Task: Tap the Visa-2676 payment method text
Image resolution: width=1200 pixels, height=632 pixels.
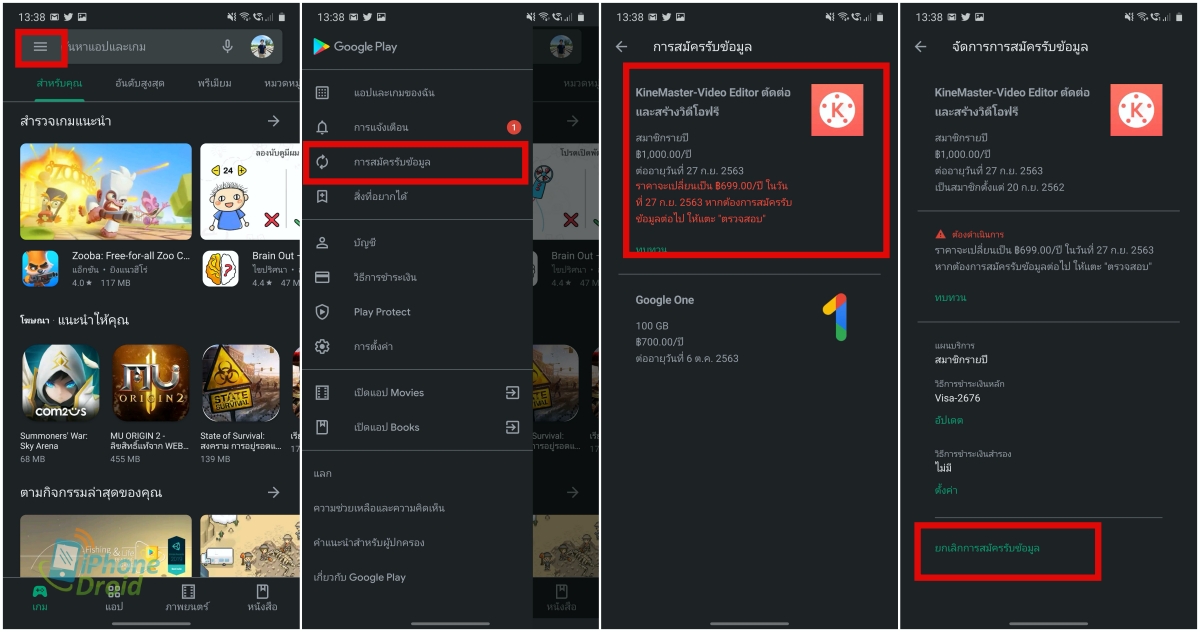Action: 957,398
